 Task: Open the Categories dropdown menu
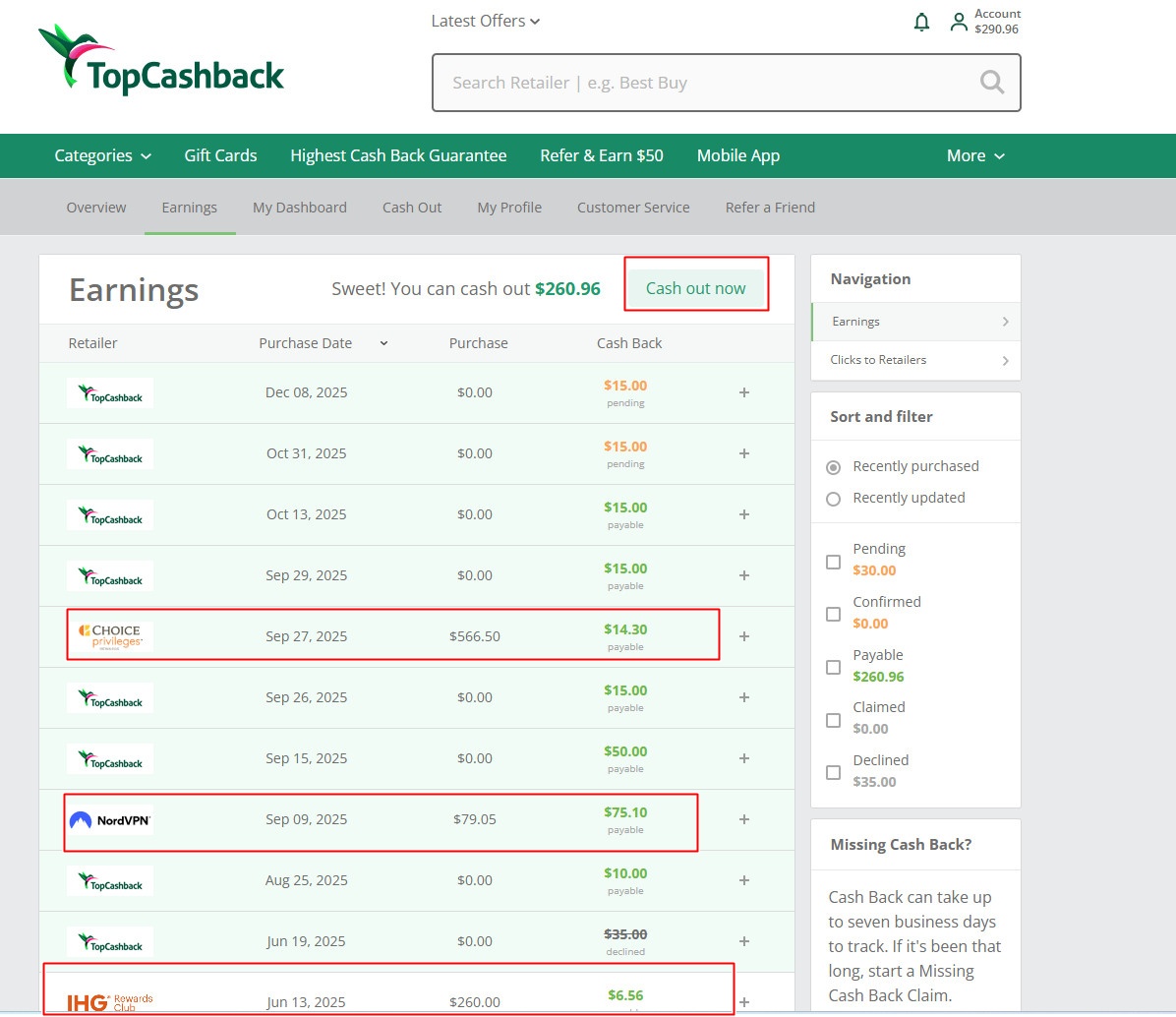pos(102,155)
